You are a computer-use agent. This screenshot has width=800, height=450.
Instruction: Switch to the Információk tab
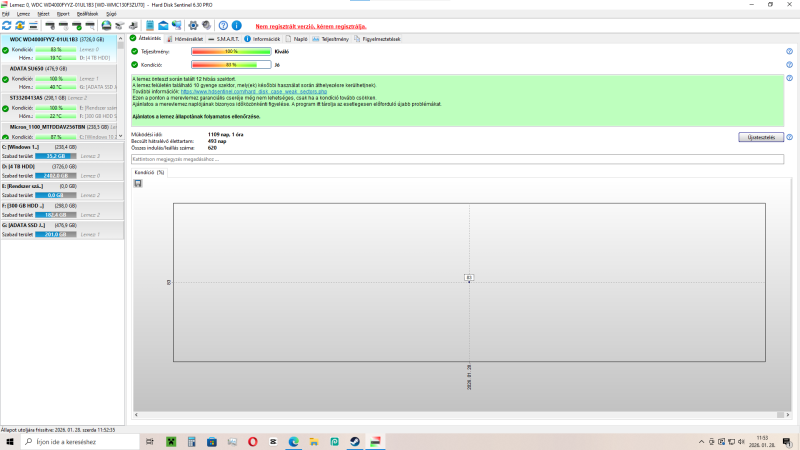(262, 39)
